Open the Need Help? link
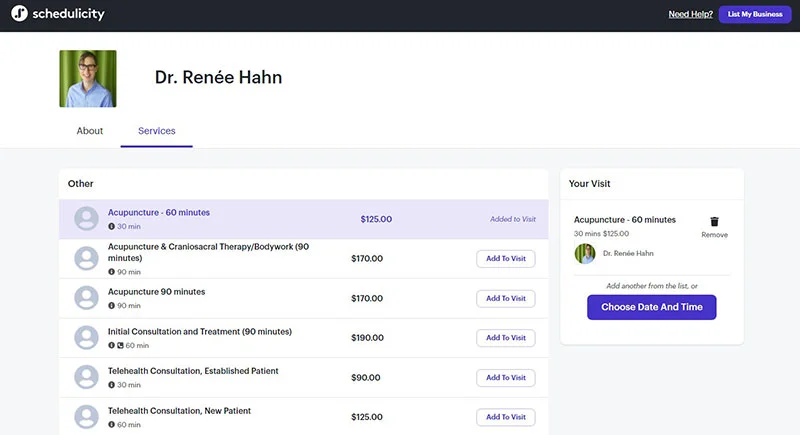Viewport: 800px width, 435px height. pos(690,14)
